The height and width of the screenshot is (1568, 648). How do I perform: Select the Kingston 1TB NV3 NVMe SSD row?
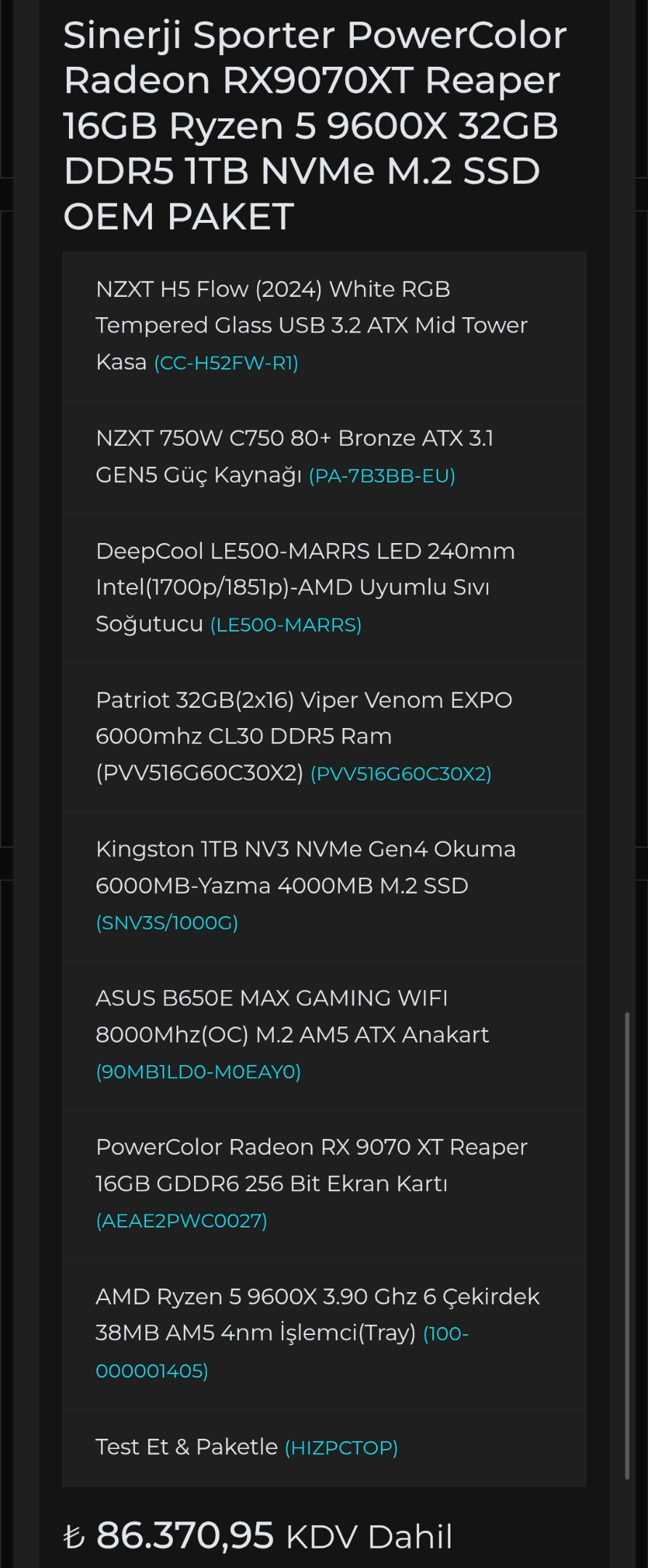tap(324, 886)
